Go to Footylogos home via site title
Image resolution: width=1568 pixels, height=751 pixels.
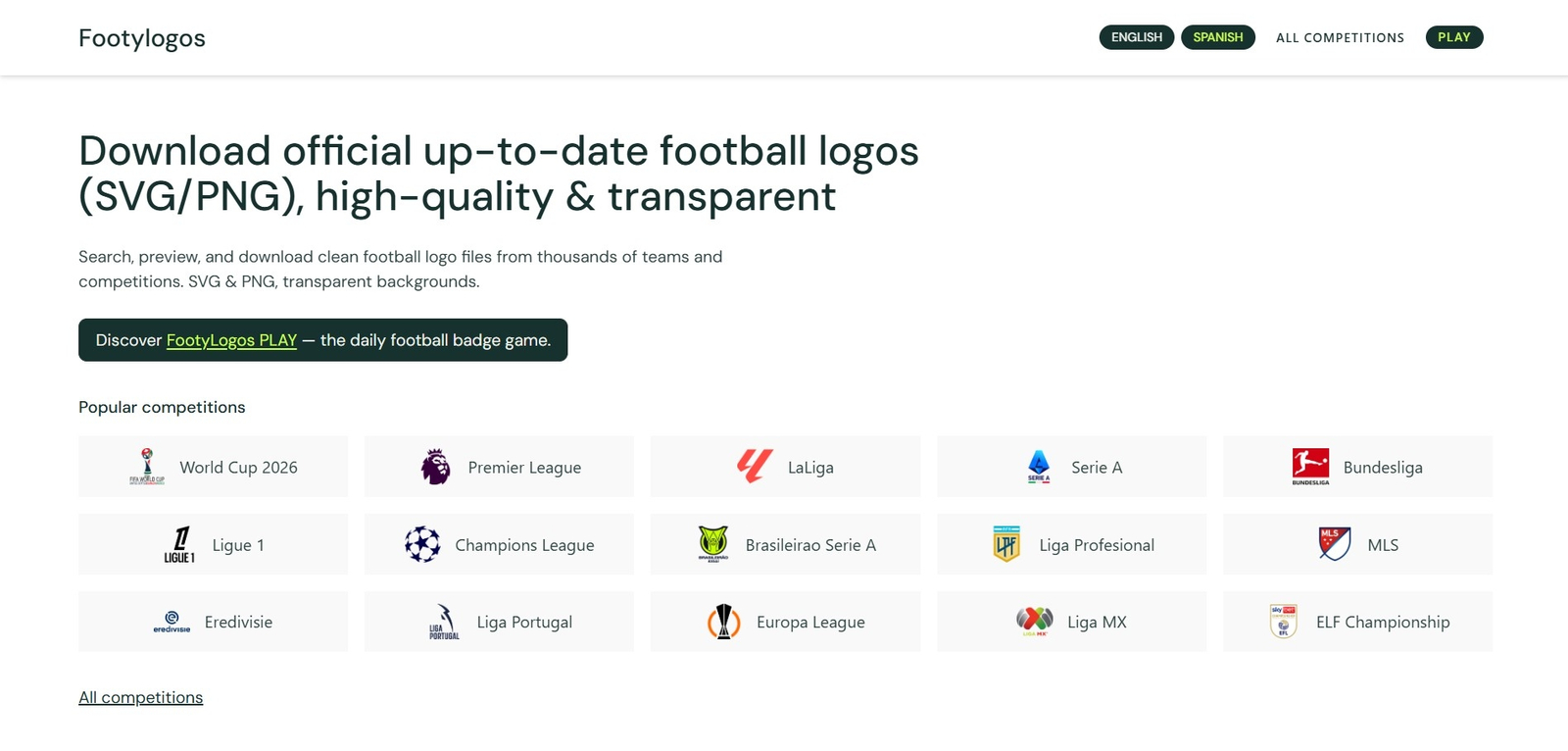click(x=142, y=38)
